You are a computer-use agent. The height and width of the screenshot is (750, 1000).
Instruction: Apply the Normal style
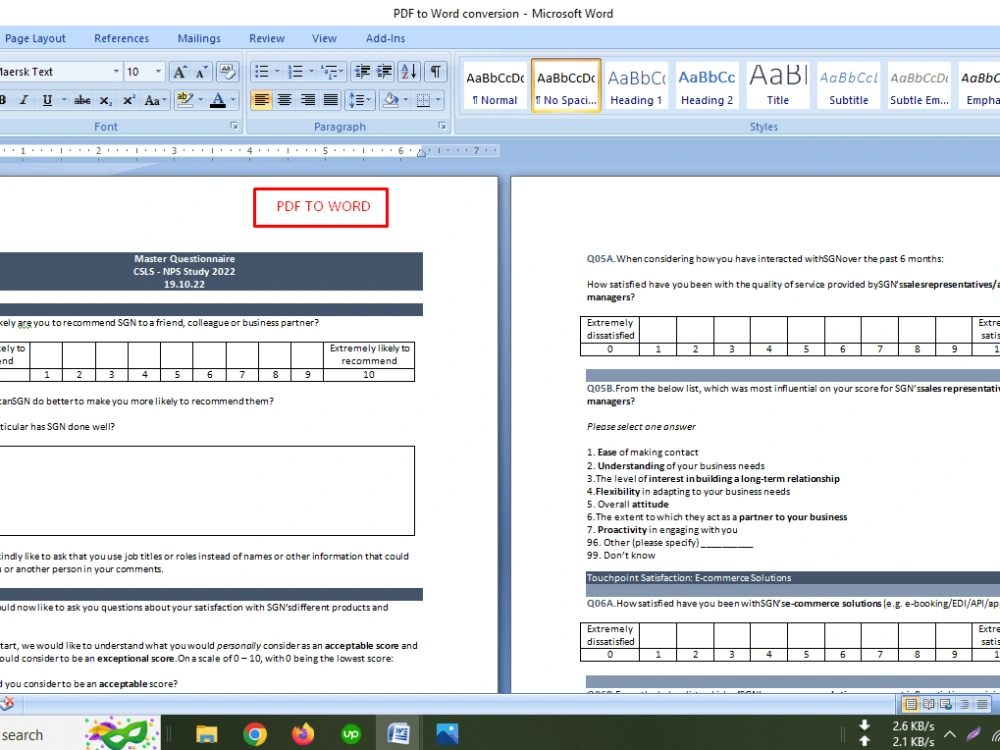495,86
